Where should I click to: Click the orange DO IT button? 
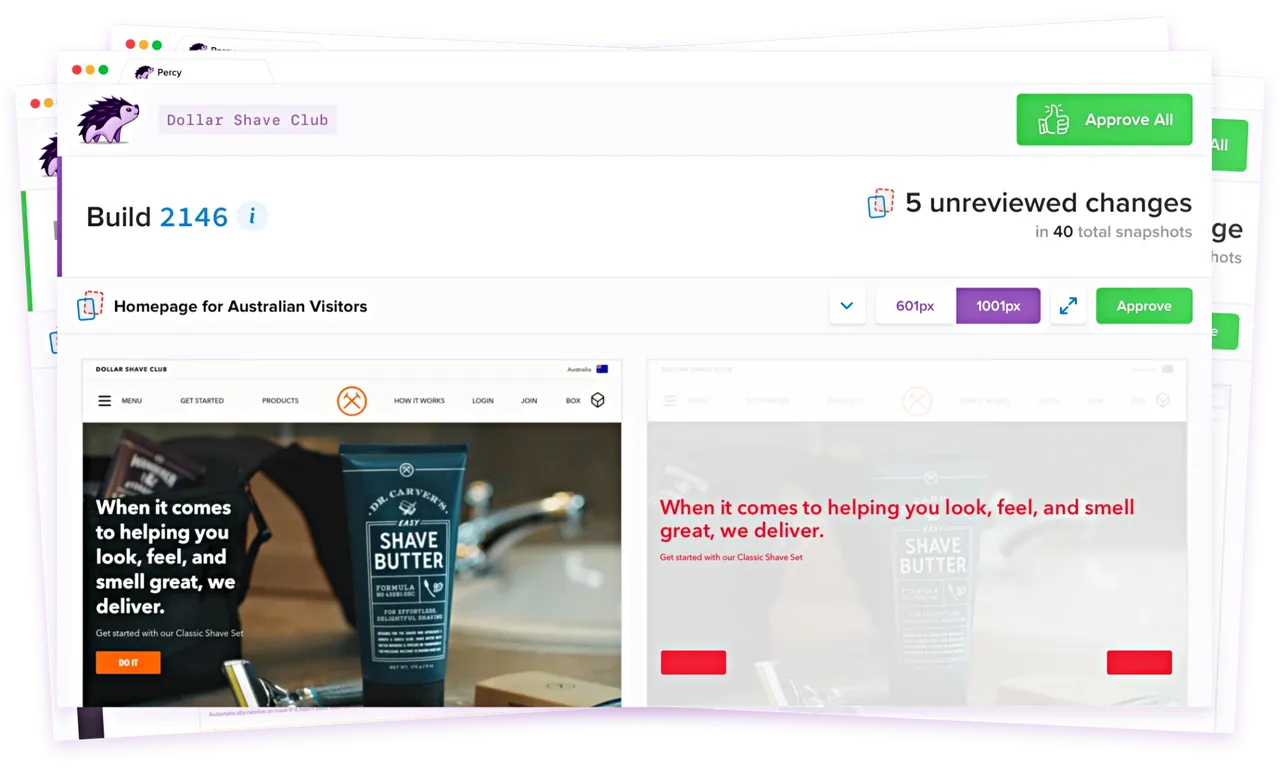(x=128, y=662)
